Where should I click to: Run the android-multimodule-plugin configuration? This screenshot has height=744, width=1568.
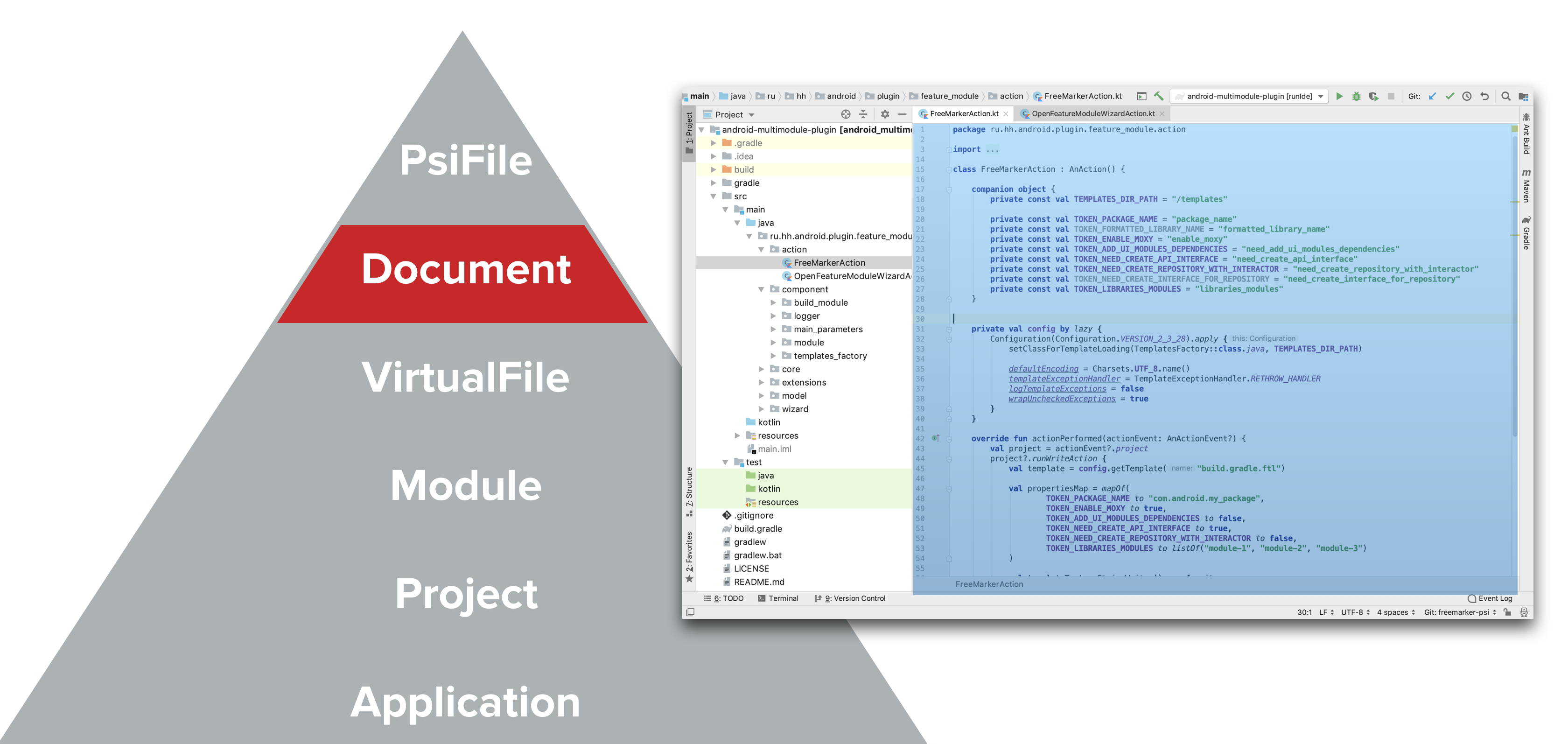pos(1339,96)
